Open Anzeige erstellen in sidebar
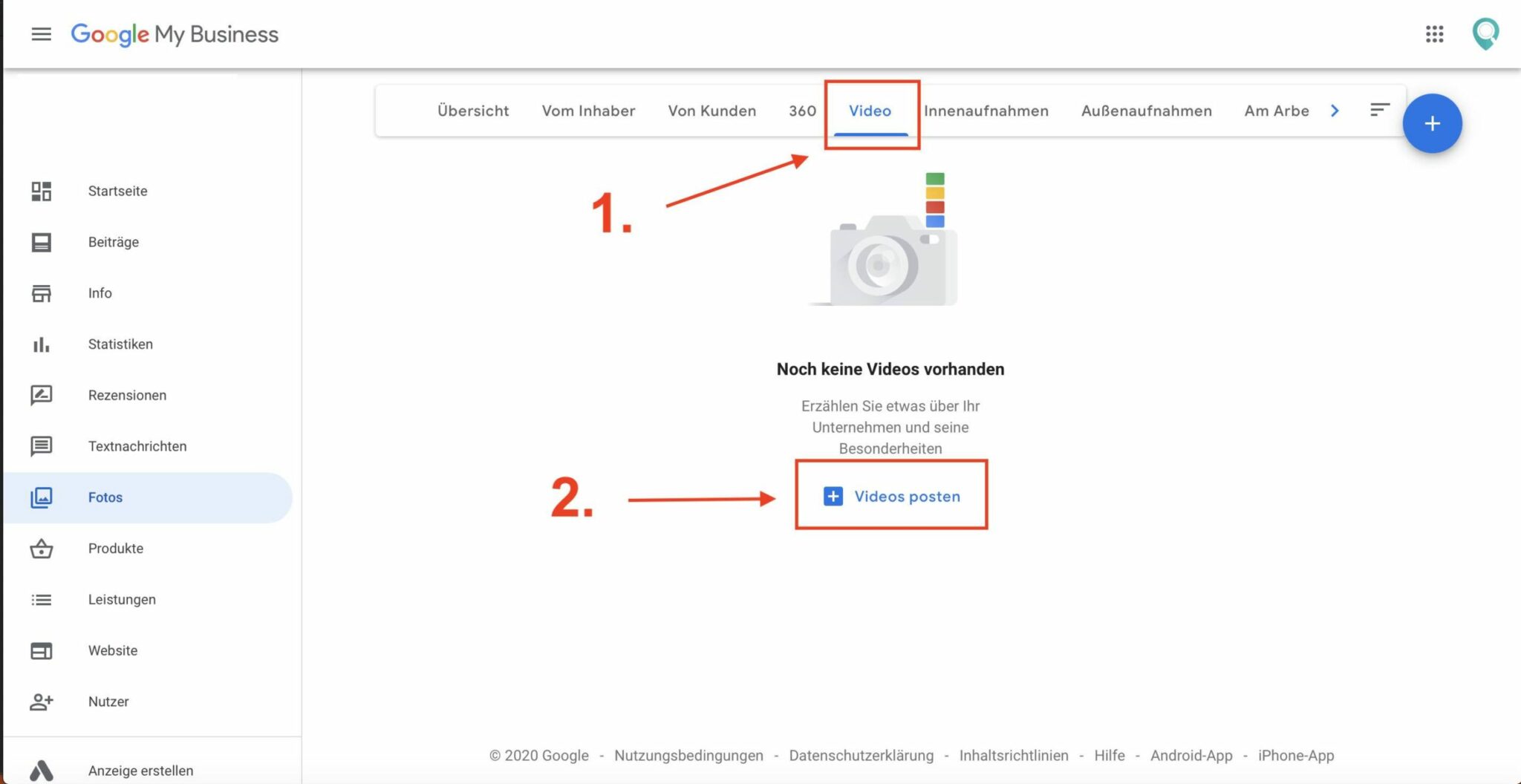Image resolution: width=1521 pixels, height=784 pixels. (140, 771)
